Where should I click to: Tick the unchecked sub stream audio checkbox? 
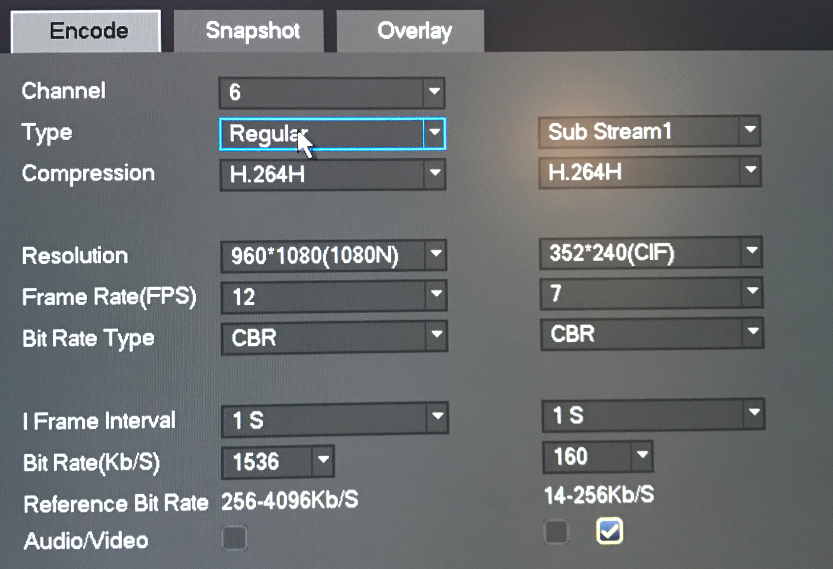click(556, 532)
